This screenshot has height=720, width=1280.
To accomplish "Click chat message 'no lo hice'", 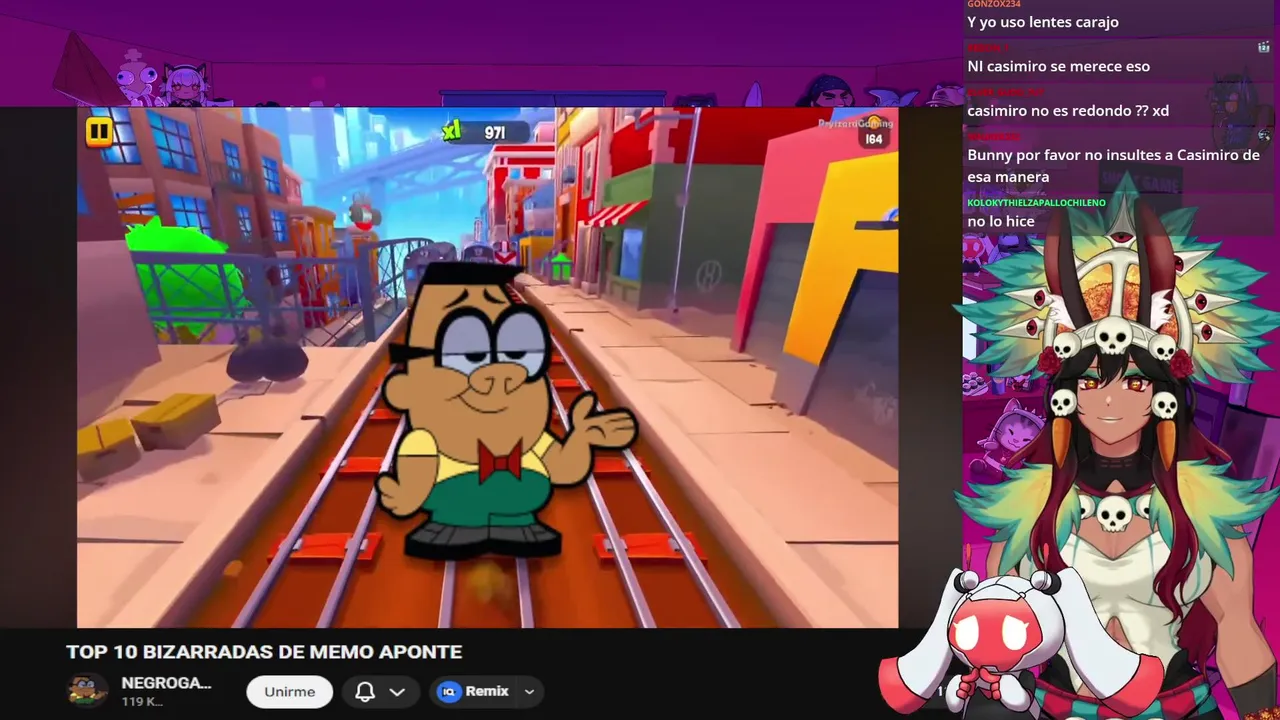I will (1001, 221).
